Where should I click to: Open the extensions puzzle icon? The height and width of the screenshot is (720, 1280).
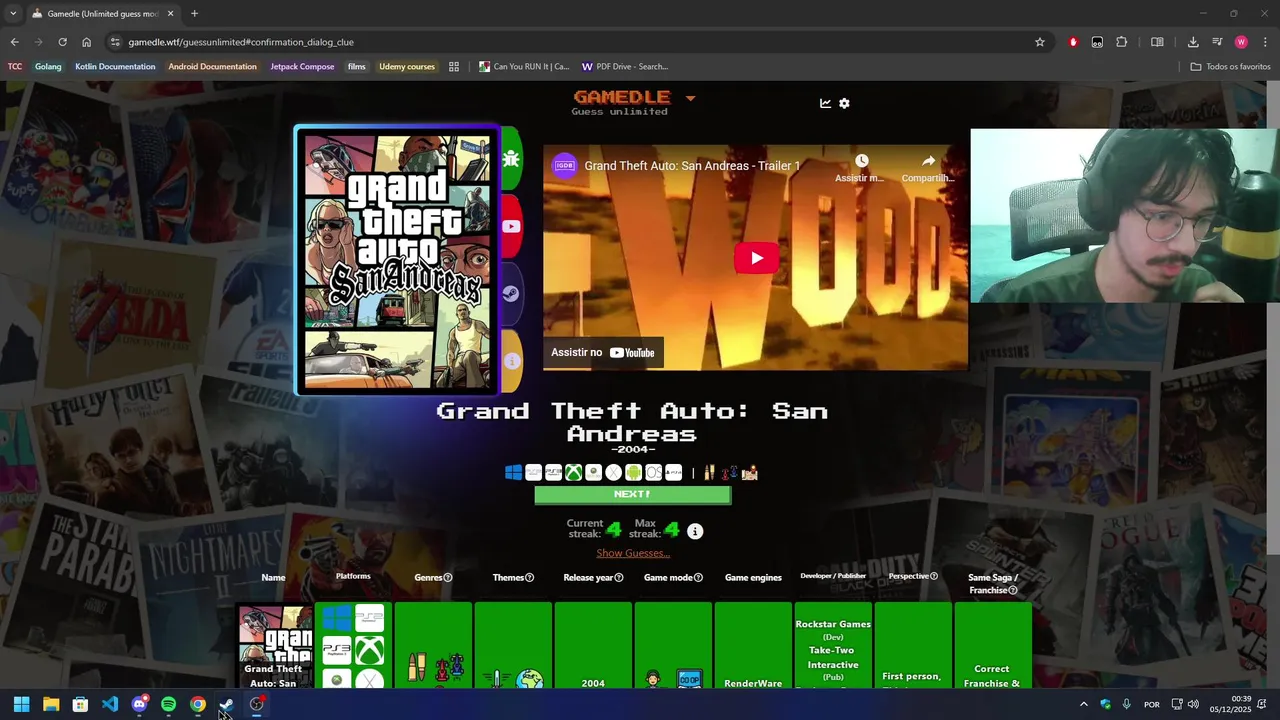point(1121,42)
